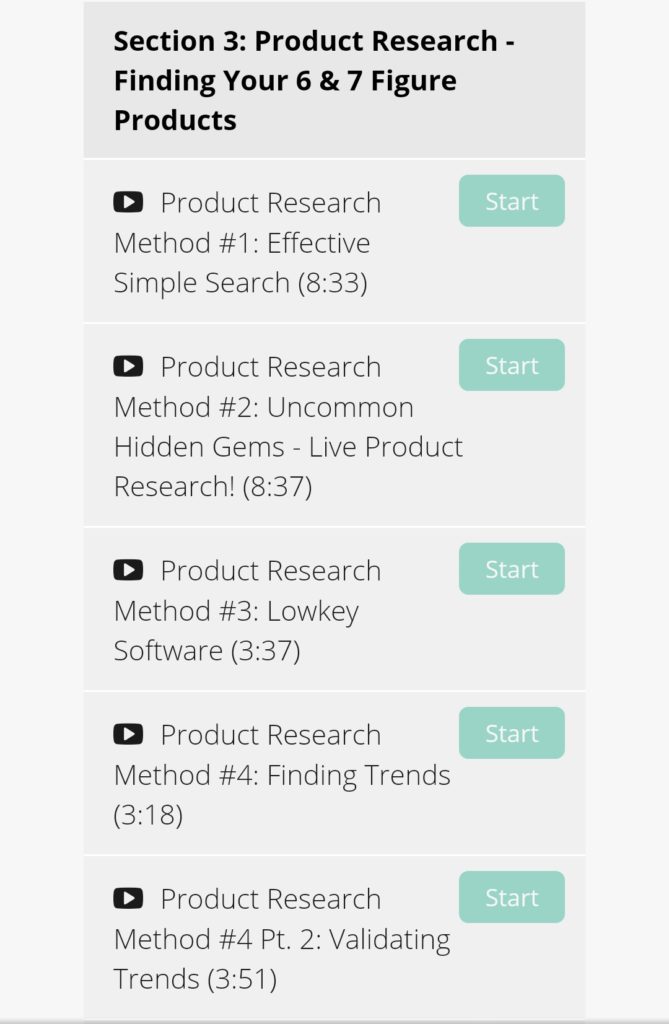Open Uncommon Hidden Gems - Live Product Research title

pos(288,427)
